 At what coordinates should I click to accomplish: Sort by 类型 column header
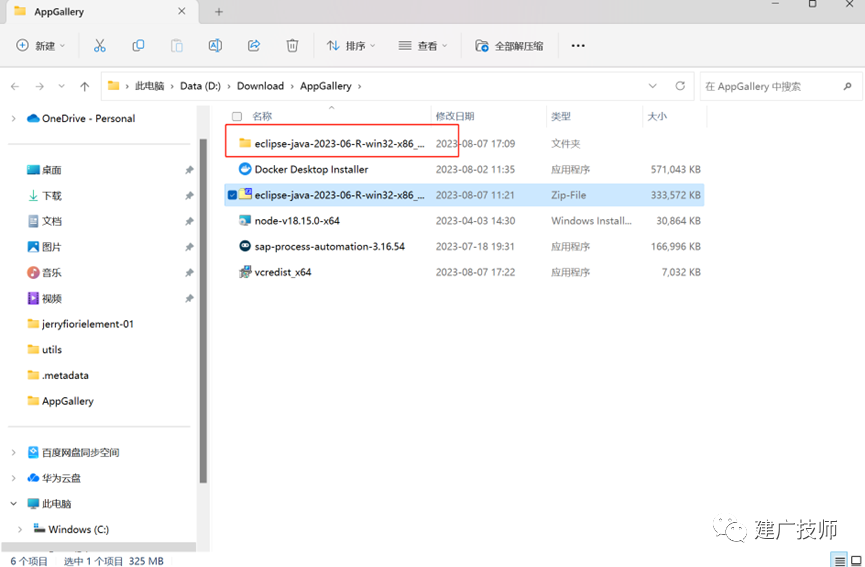coord(561,116)
